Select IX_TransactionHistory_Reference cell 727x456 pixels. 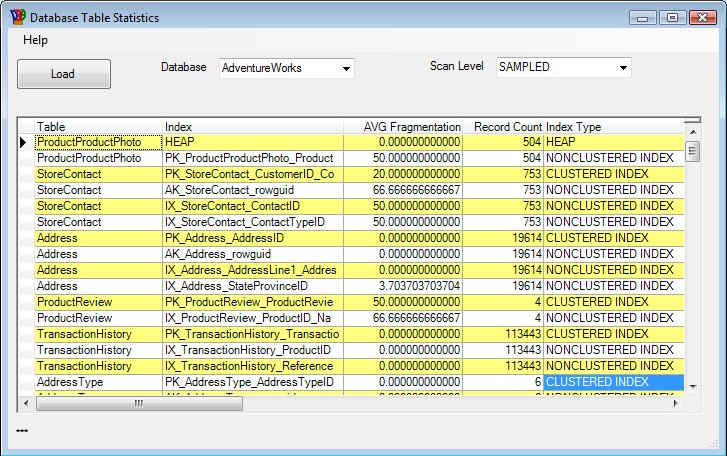(x=253, y=366)
